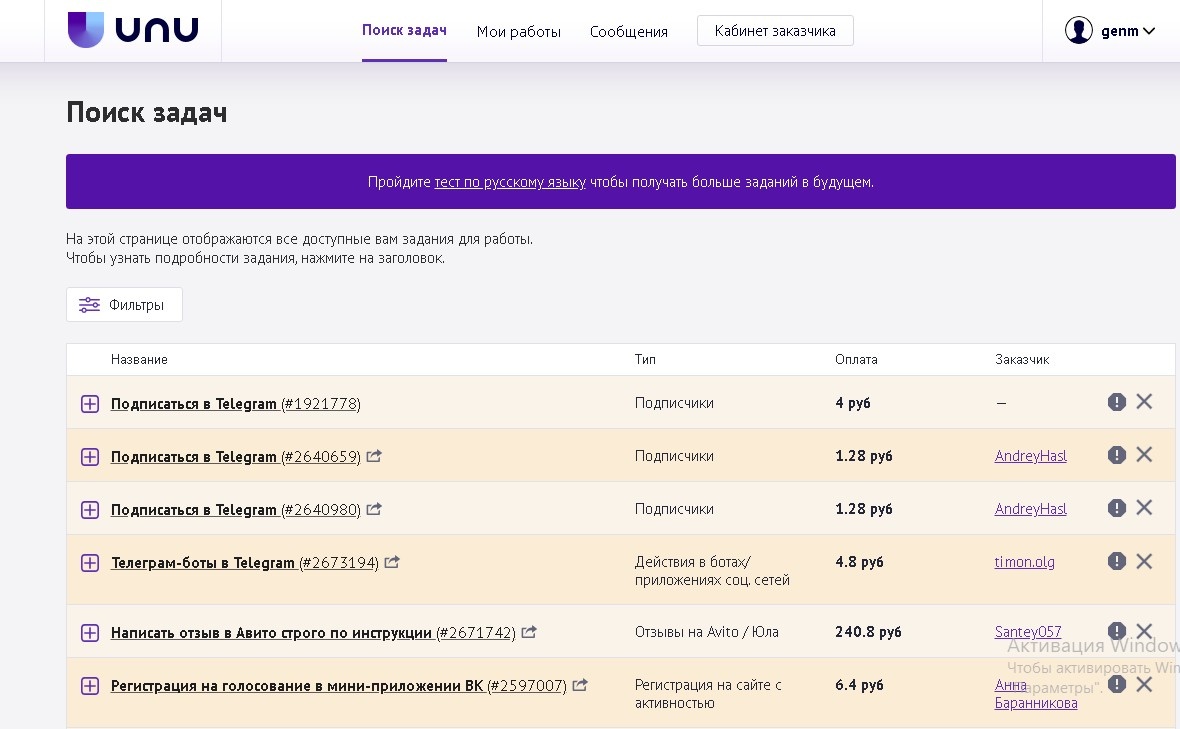Hide task #1921778 with X
The height and width of the screenshot is (729, 1180).
click(x=1144, y=402)
